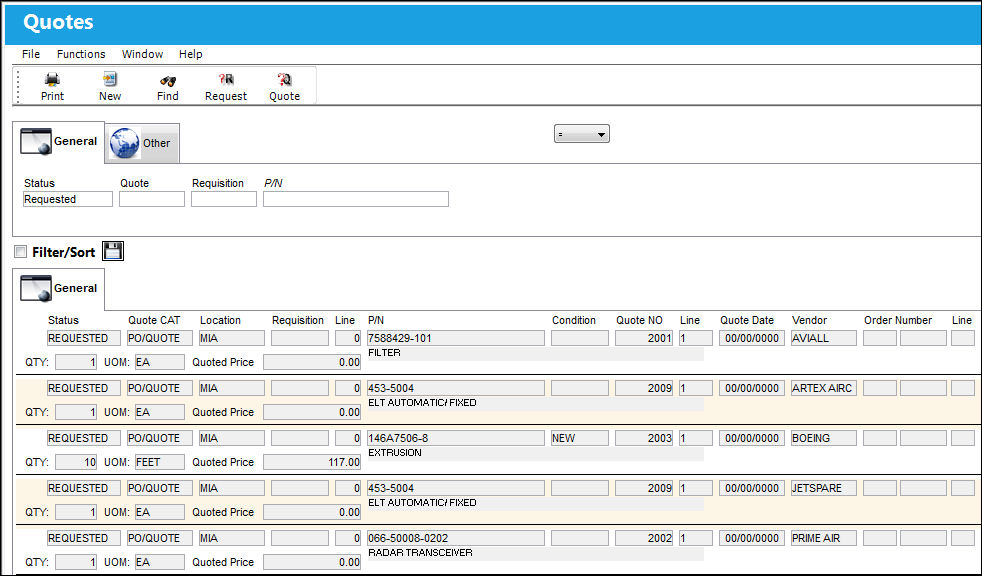Click vendor JETSPARE cell
The image size is (982, 576).
[824, 488]
